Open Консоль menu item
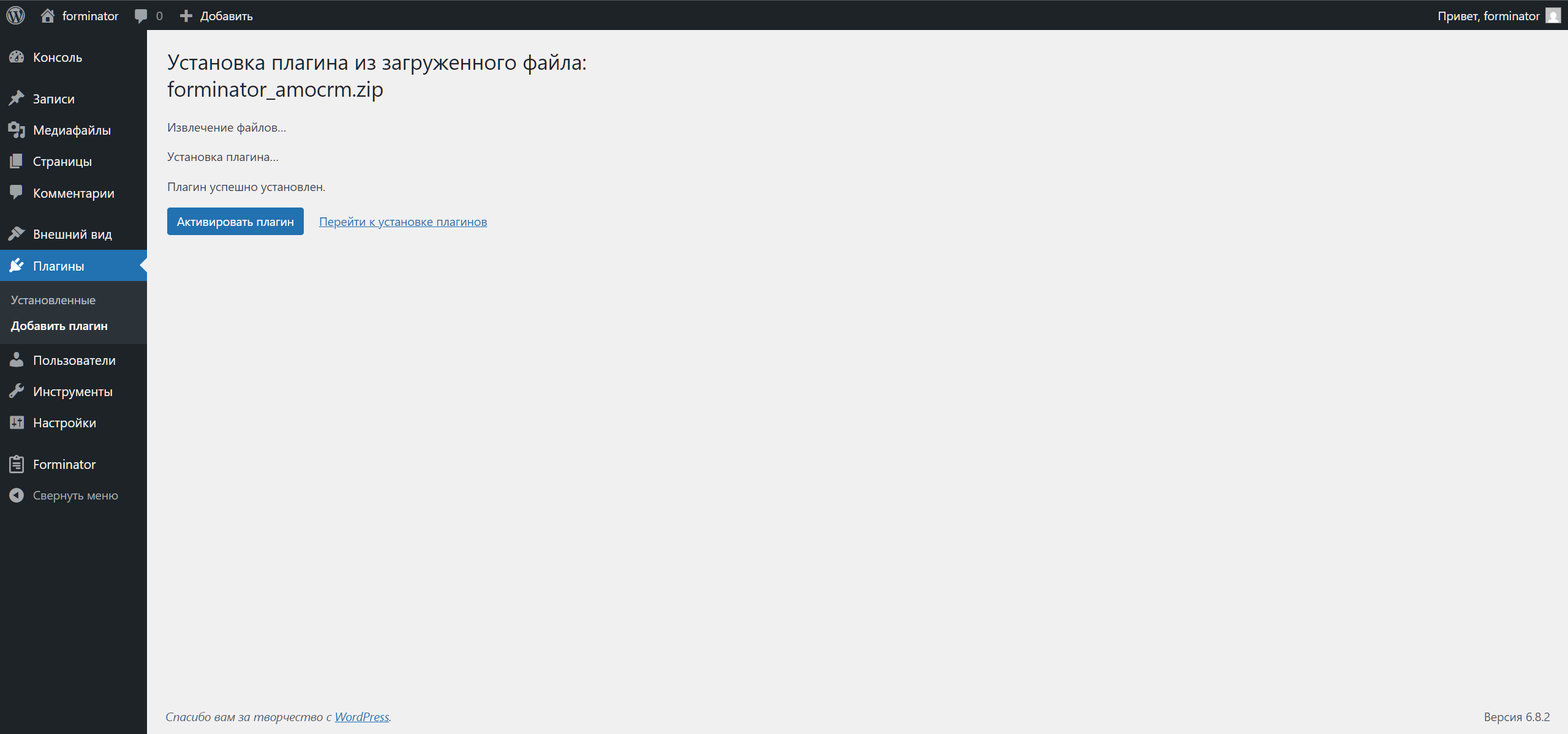 tap(73, 57)
